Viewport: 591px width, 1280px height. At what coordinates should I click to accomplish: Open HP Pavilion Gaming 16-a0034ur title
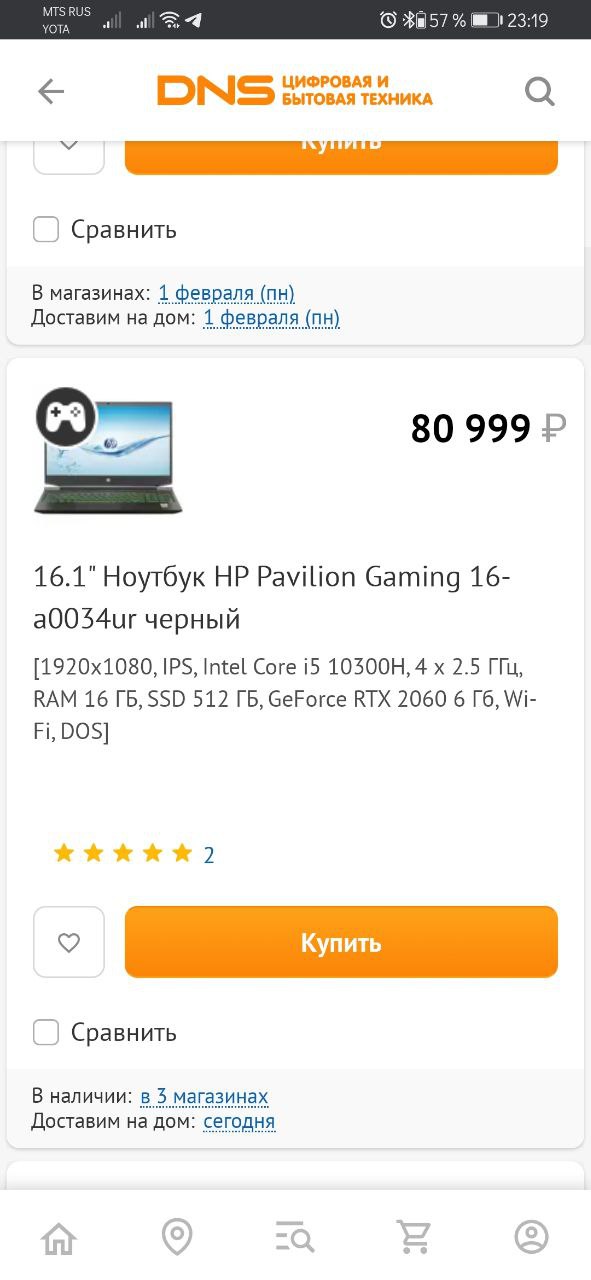tap(273, 598)
